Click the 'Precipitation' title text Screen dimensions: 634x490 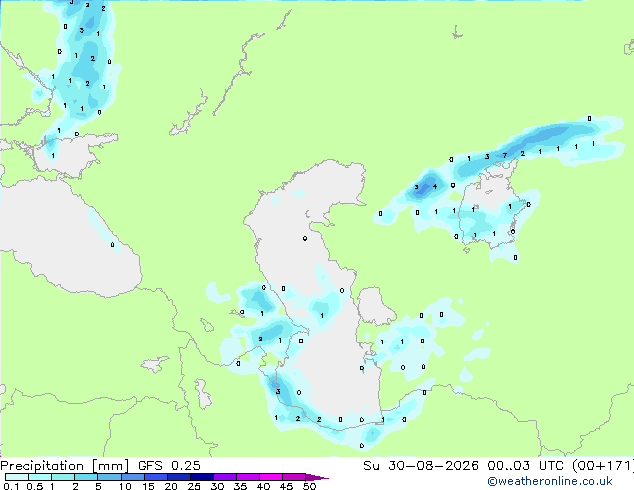coord(42,466)
